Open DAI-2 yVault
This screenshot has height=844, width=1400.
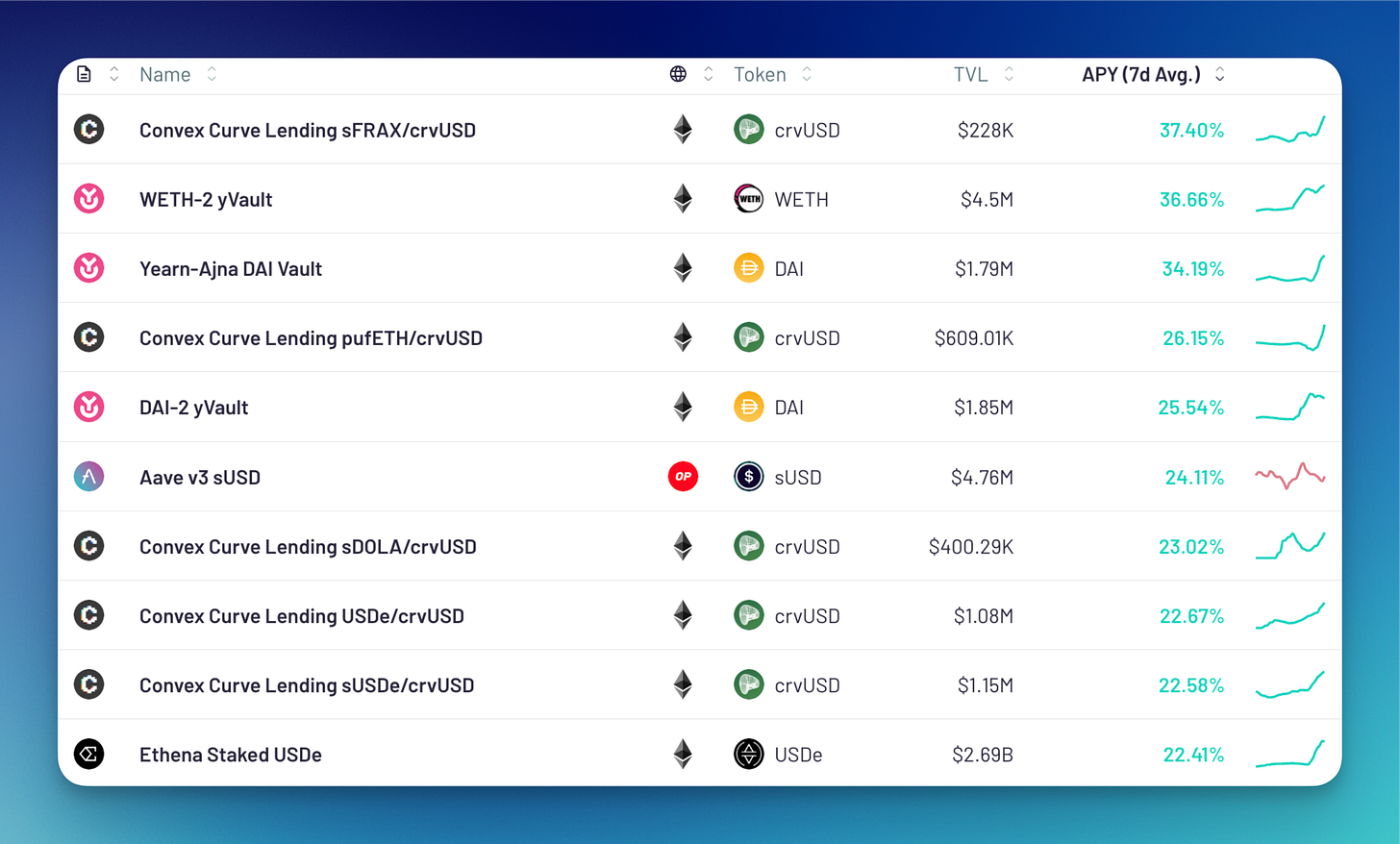(x=193, y=408)
